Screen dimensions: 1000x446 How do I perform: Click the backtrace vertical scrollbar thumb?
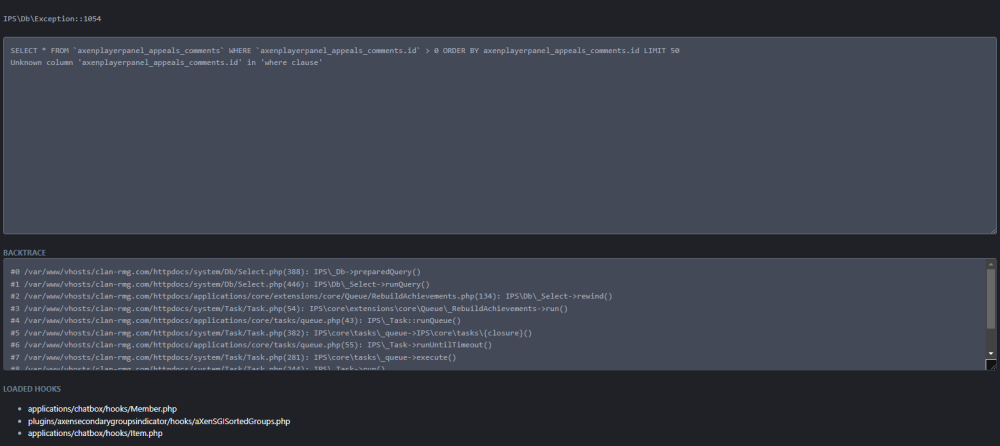pyautogui.click(x=991, y=298)
